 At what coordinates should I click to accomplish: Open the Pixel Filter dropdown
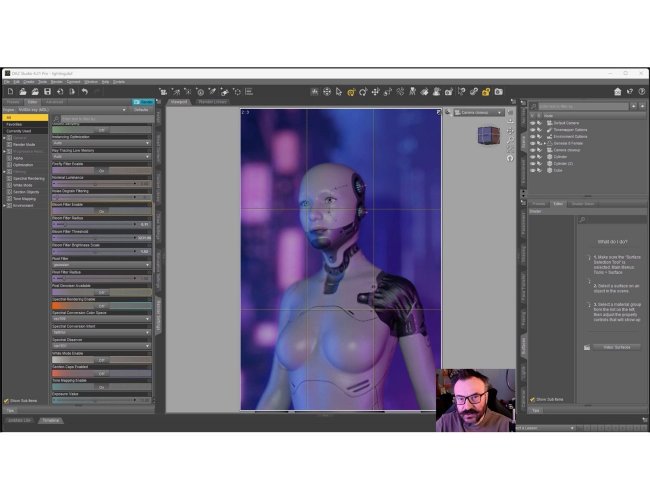coord(102,265)
